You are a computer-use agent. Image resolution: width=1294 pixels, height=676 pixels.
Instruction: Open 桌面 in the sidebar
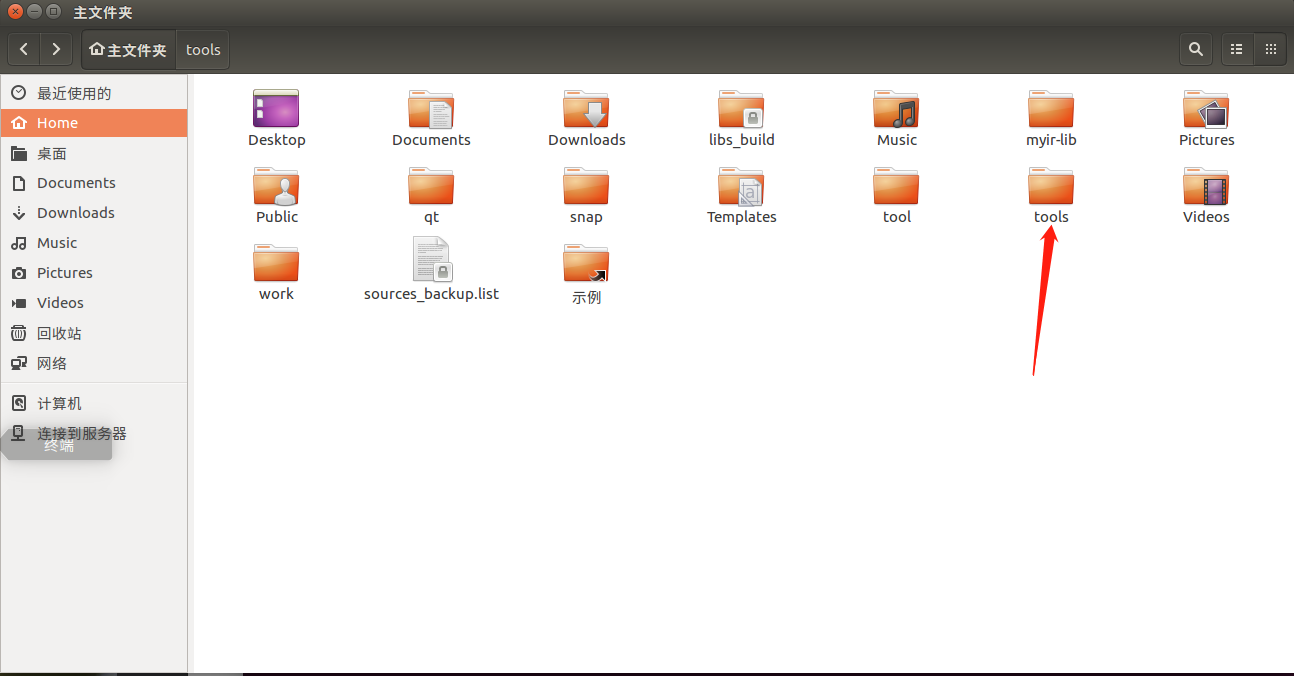pyautogui.click(x=94, y=153)
